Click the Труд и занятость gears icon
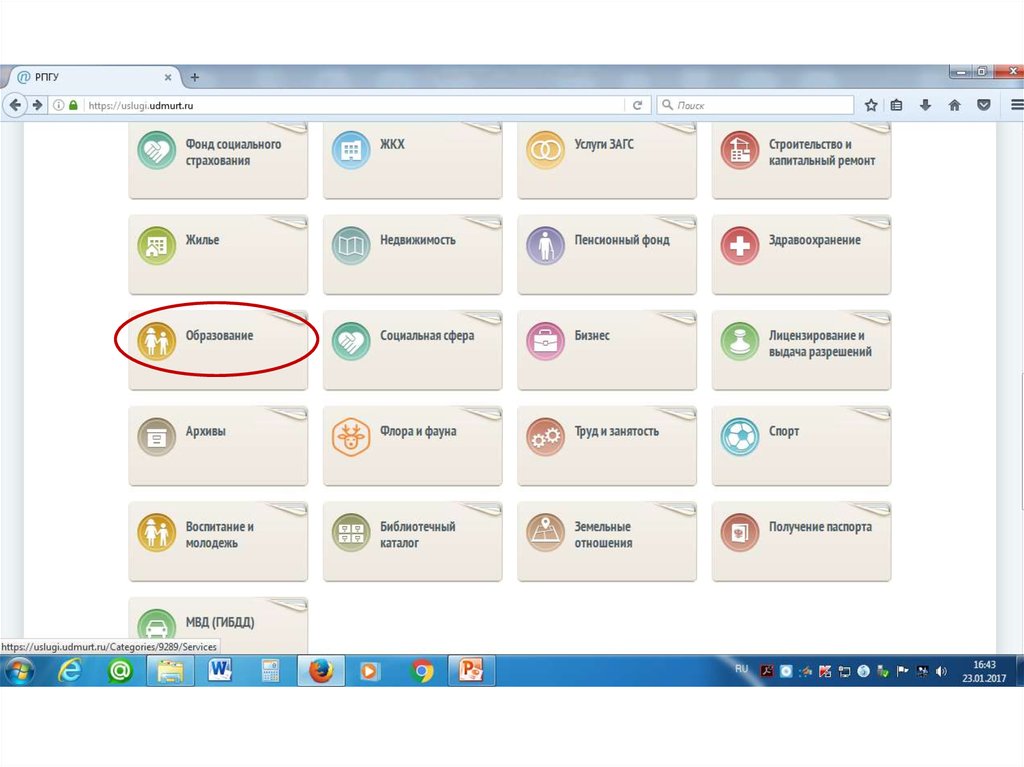 (x=545, y=436)
